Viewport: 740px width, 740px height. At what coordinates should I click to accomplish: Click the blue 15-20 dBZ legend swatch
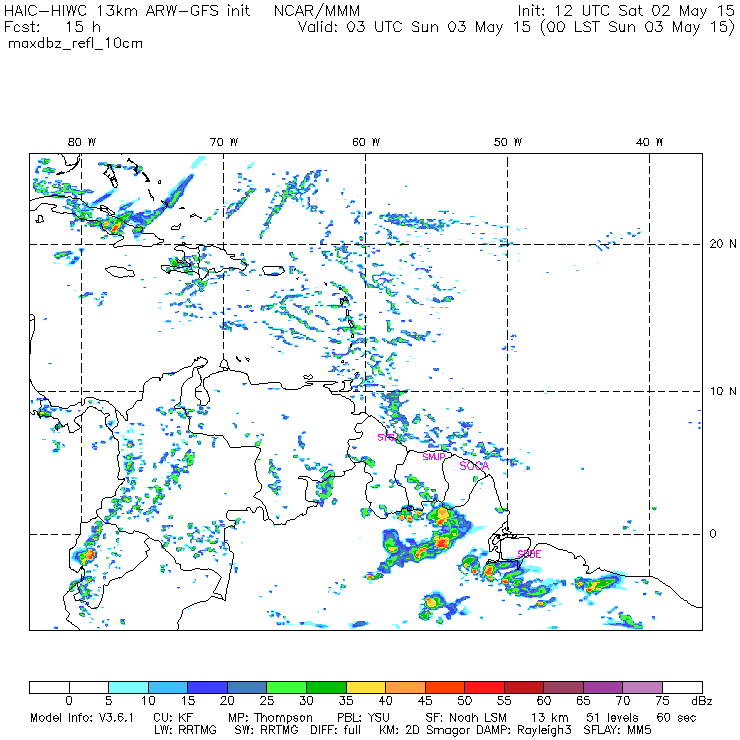pos(208,687)
